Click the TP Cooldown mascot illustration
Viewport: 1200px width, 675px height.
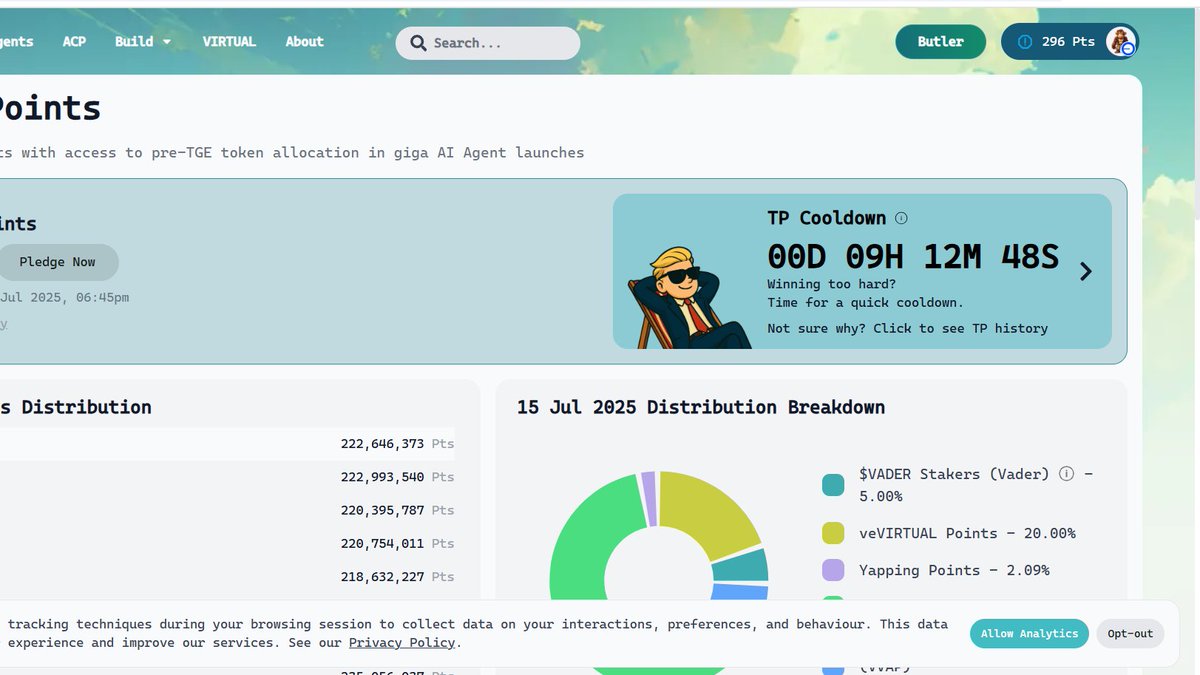tap(688, 298)
